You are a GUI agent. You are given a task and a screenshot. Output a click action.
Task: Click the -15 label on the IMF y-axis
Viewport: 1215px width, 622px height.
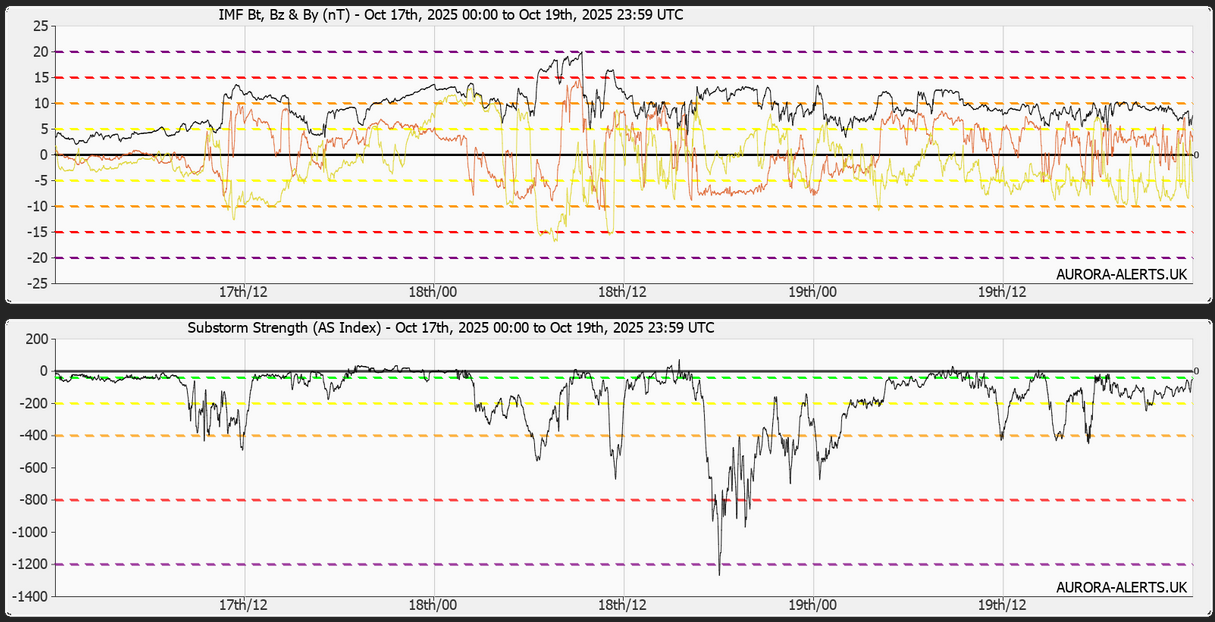pyautogui.click(x=36, y=232)
